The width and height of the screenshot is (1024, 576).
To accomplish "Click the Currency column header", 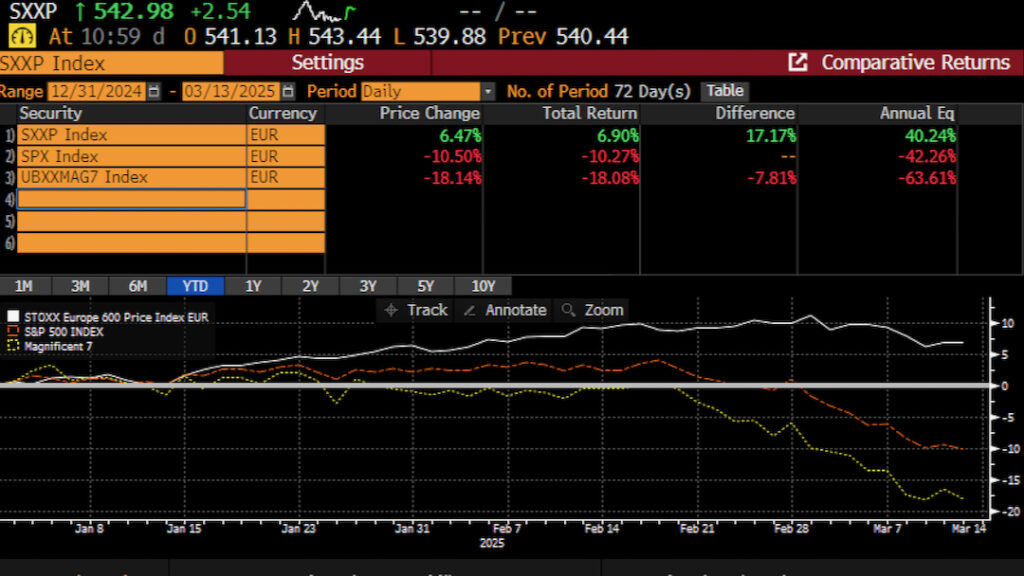I will (282, 113).
